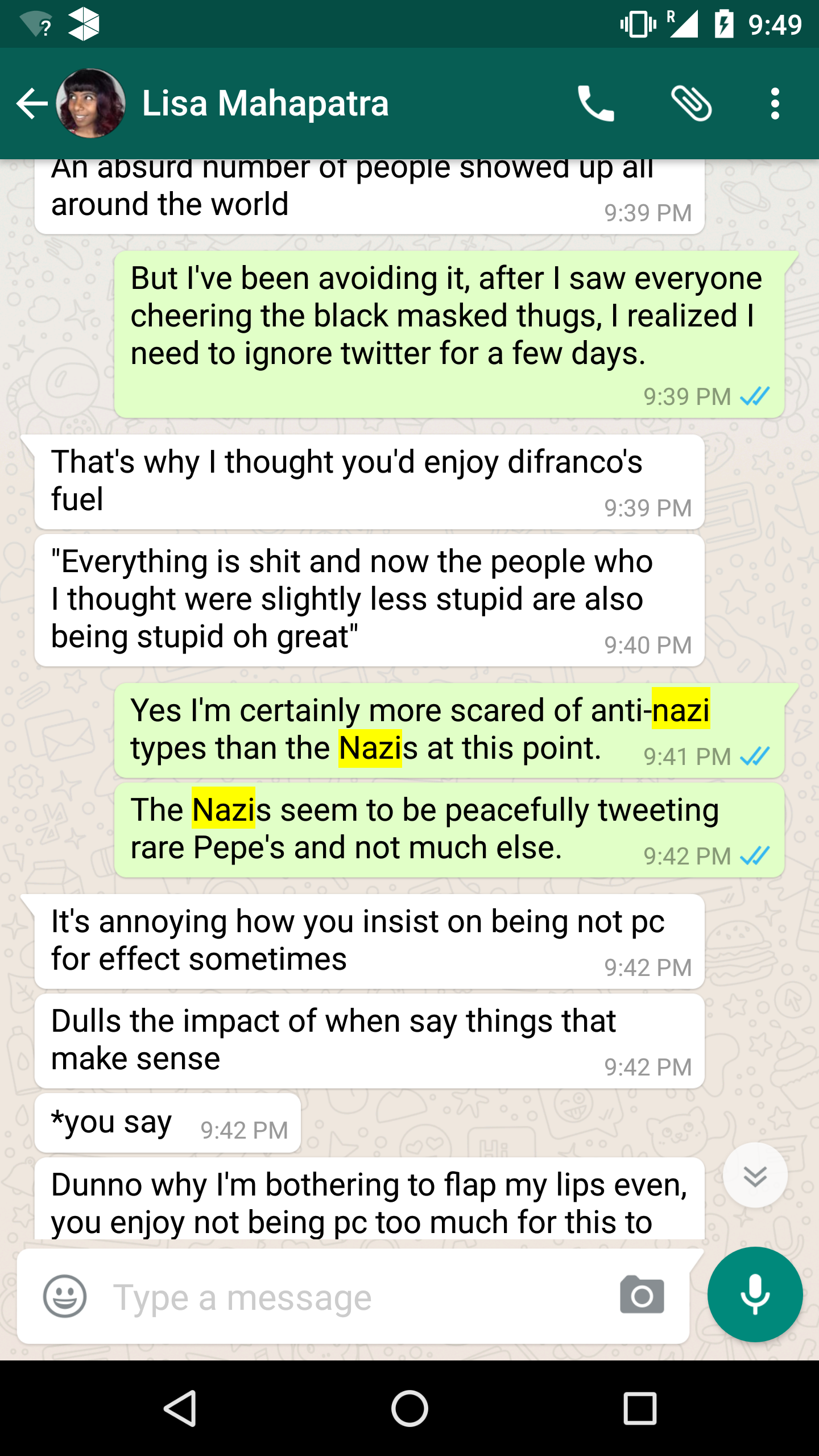Open recent apps with square button
This screenshot has width=819, height=1456.
(x=640, y=1408)
